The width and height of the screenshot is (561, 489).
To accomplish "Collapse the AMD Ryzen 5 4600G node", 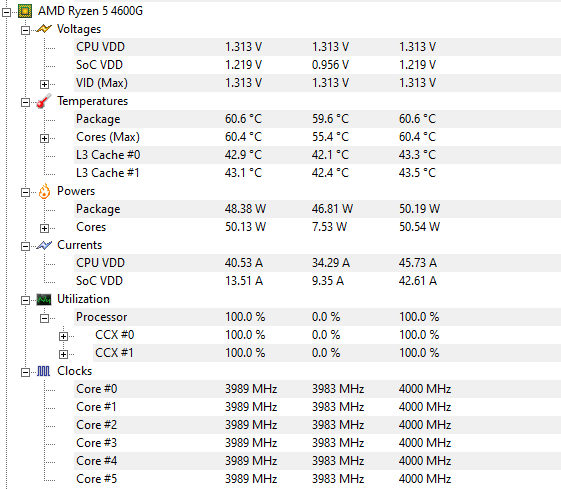I will (x=6, y=13).
